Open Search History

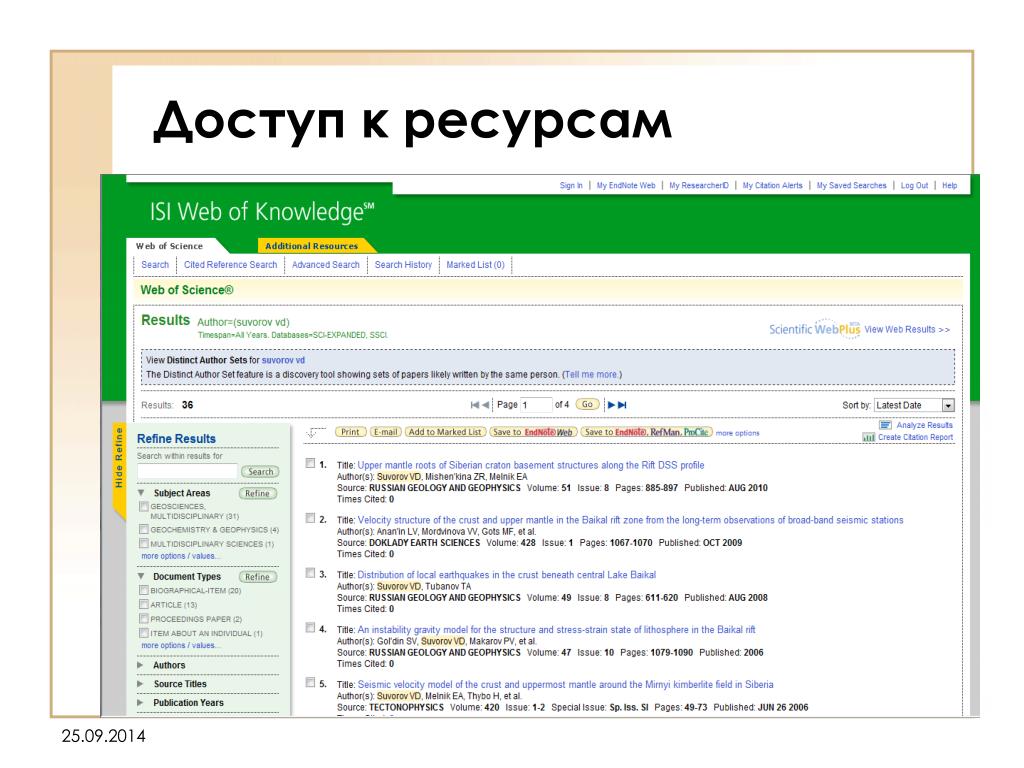pos(403,264)
